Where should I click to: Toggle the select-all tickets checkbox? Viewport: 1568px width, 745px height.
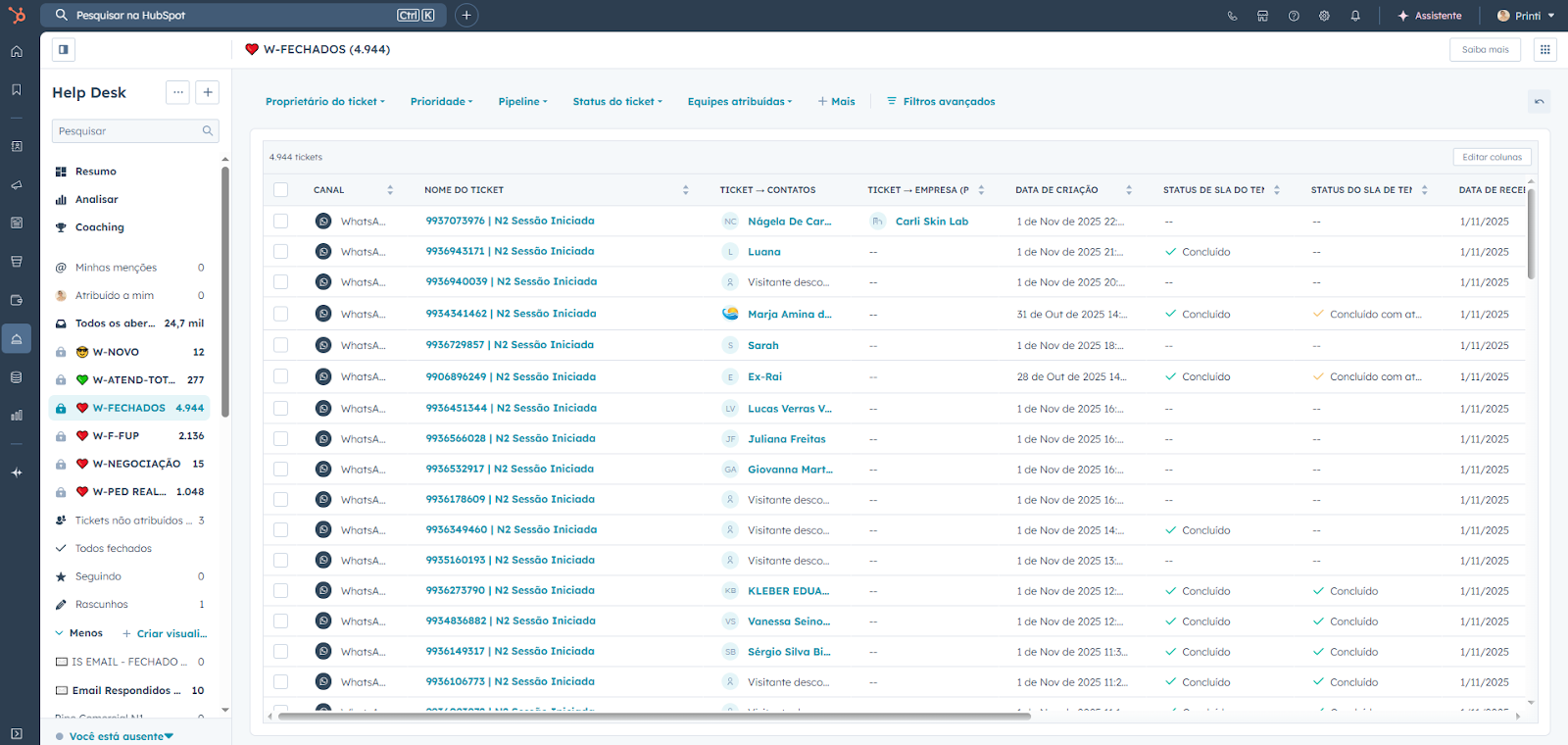[281, 190]
